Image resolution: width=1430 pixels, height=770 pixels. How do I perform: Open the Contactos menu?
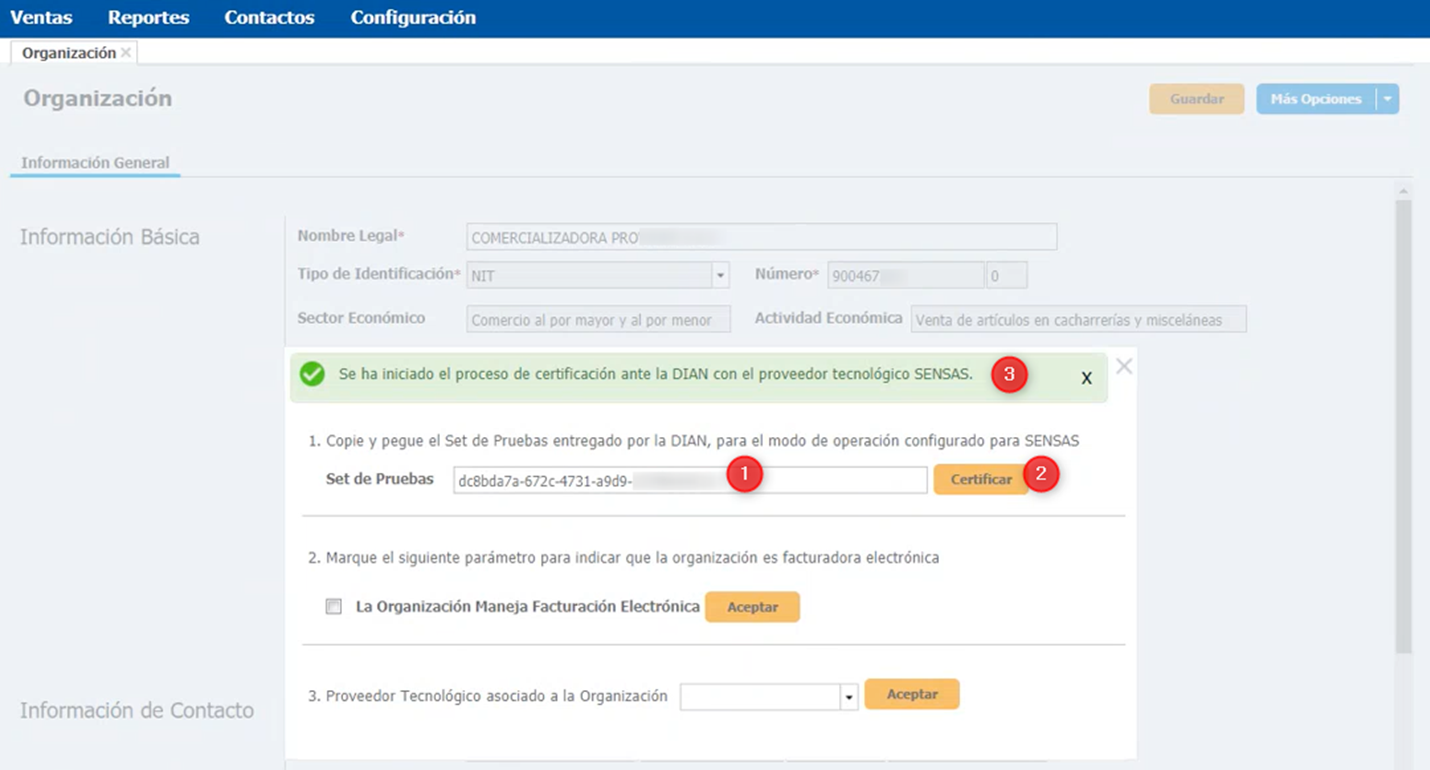pyautogui.click(x=269, y=18)
